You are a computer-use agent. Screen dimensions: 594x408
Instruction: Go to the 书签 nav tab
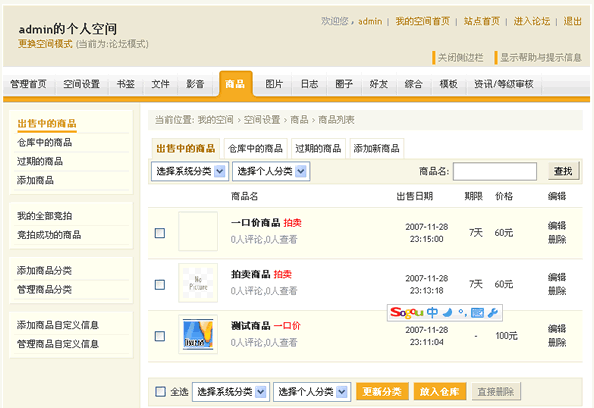tap(125, 84)
